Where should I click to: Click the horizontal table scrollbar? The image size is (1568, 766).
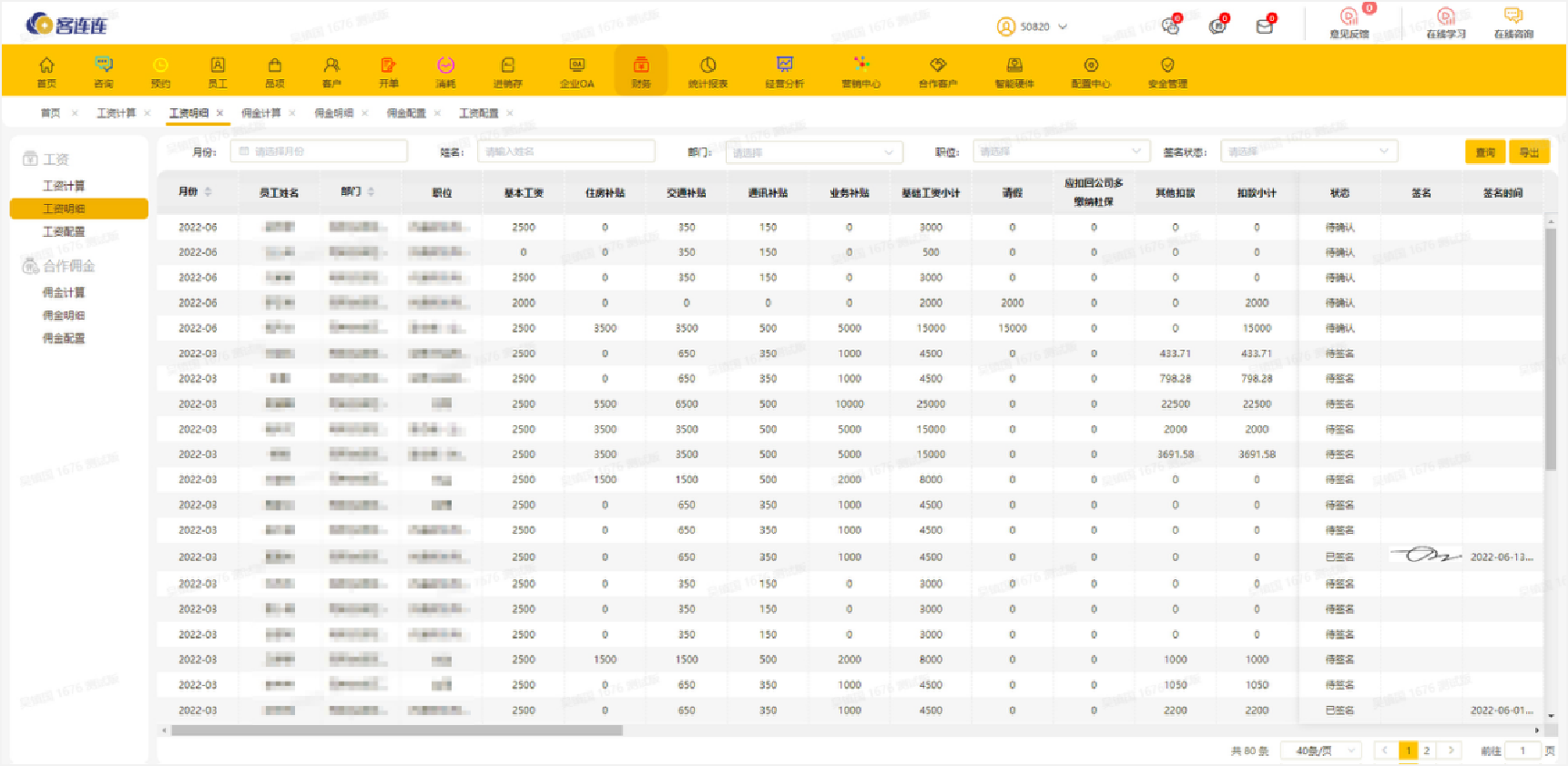(x=397, y=730)
